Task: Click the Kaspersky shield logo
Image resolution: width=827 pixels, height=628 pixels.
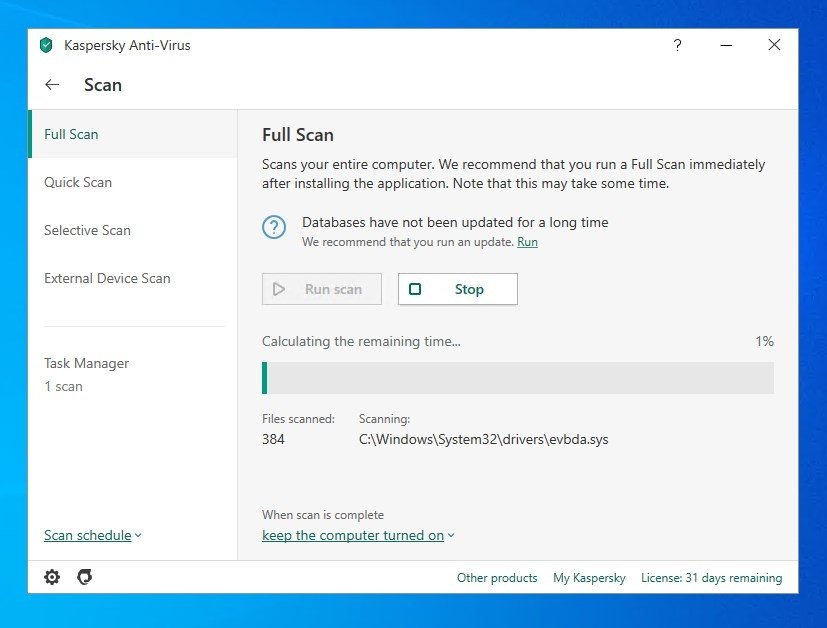Action: [x=46, y=45]
